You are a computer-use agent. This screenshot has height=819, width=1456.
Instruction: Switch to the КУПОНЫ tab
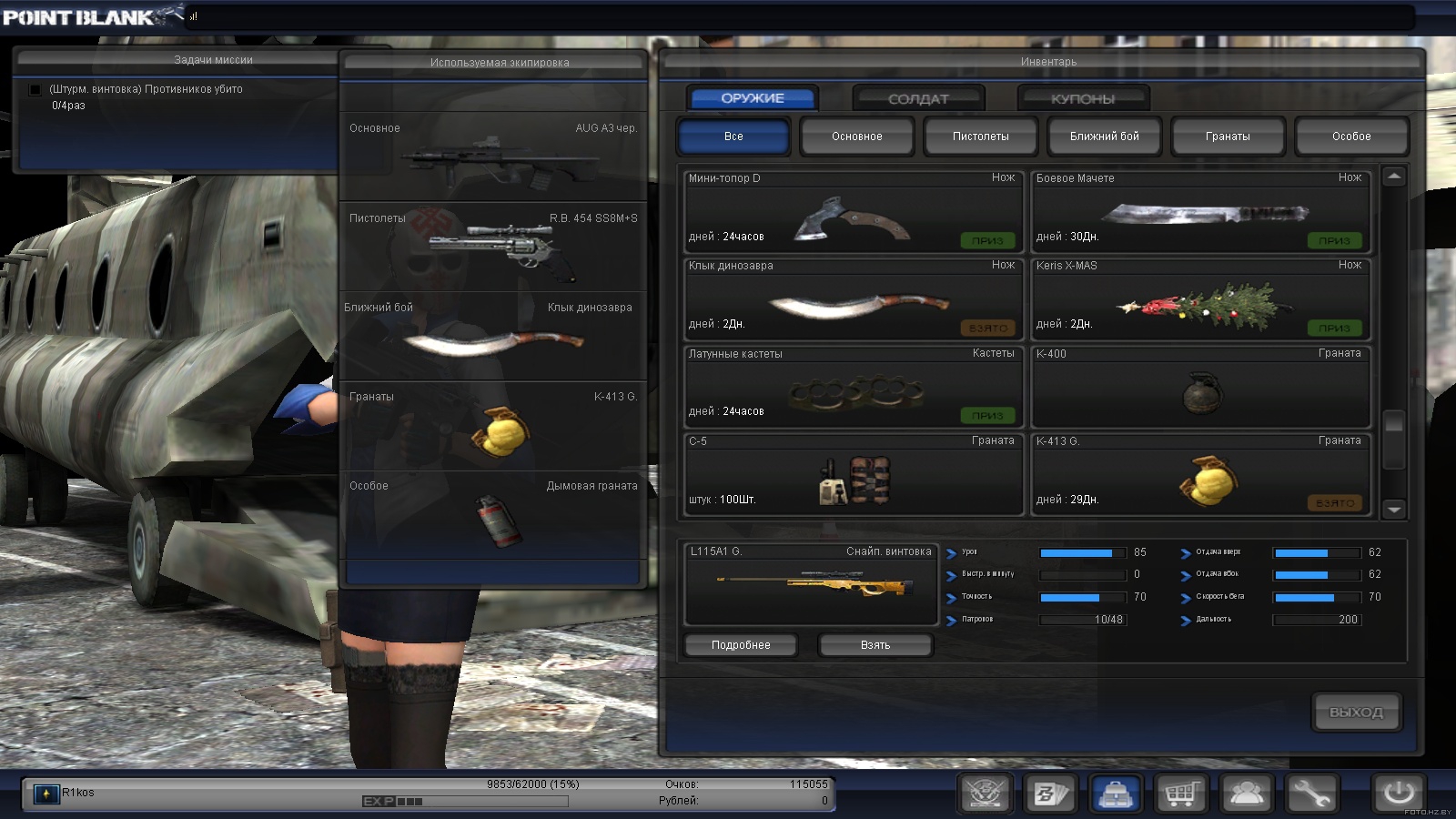(1083, 98)
